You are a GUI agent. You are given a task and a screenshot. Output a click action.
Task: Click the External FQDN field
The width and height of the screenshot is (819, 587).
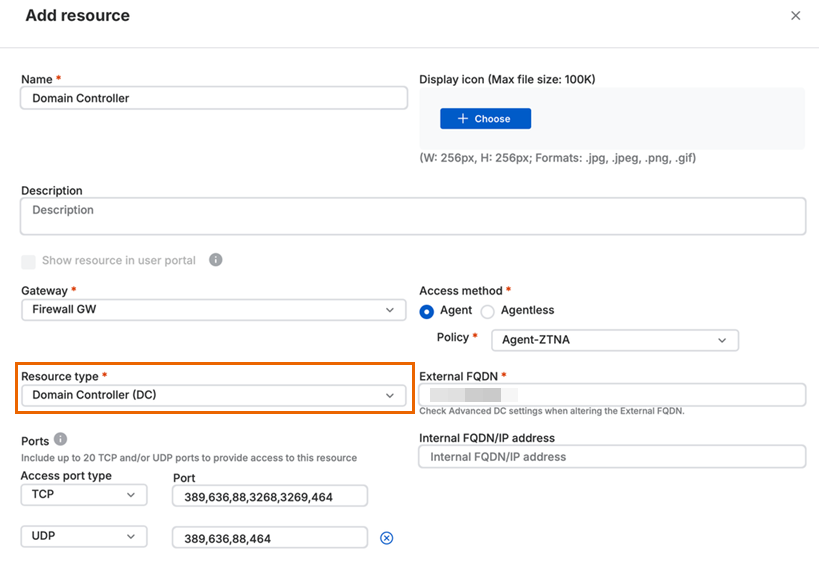tap(612, 395)
